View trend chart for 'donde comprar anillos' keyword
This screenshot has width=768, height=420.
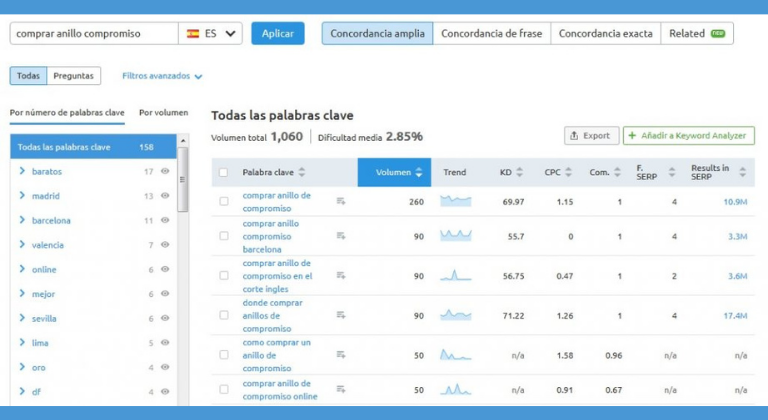[x=456, y=315]
